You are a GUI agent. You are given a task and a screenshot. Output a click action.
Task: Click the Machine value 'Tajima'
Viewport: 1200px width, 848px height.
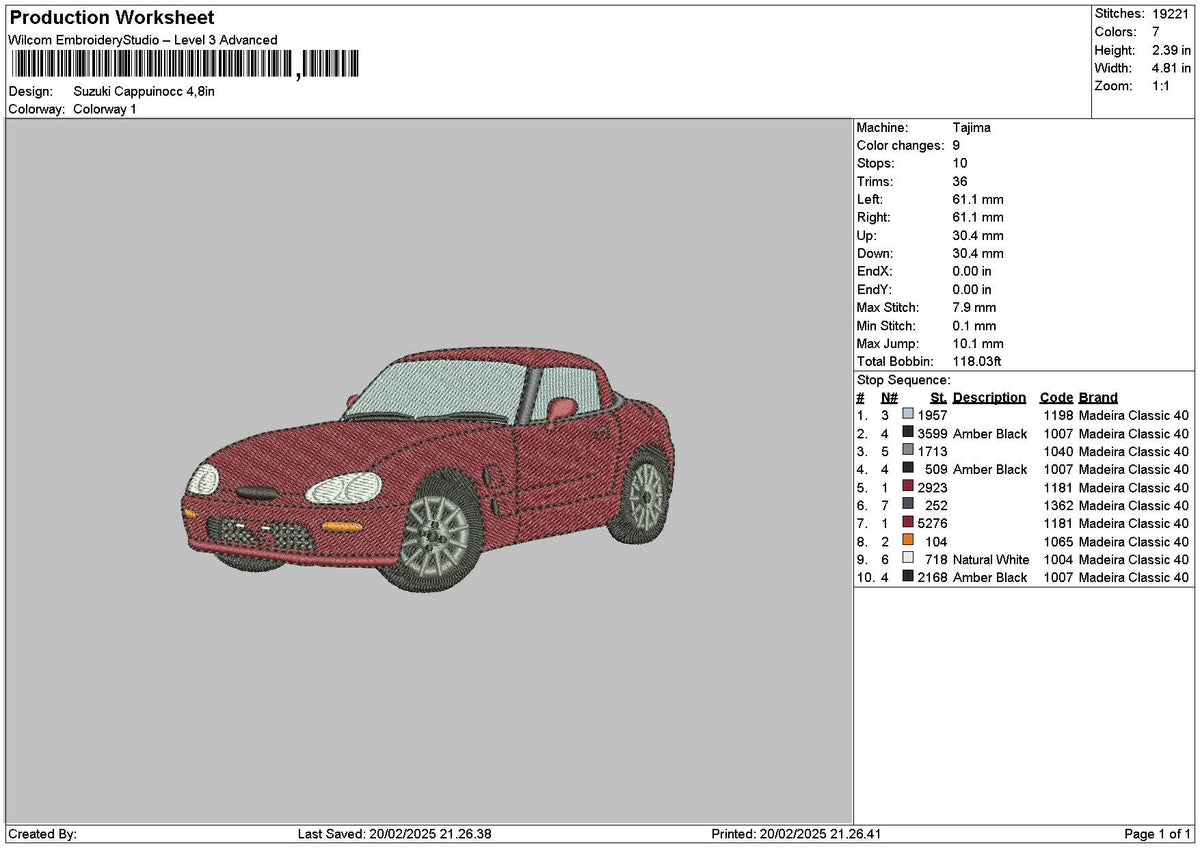pos(972,128)
